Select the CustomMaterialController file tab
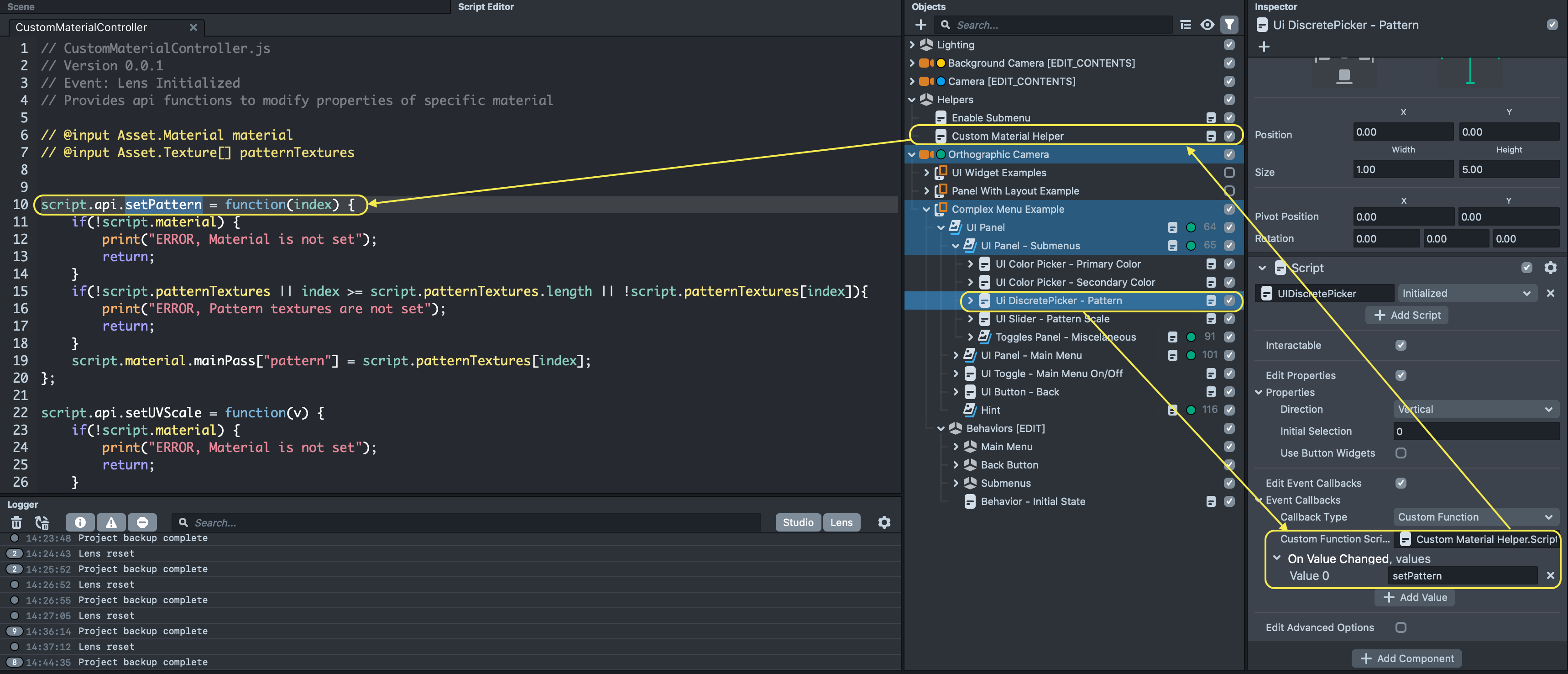 point(81,27)
